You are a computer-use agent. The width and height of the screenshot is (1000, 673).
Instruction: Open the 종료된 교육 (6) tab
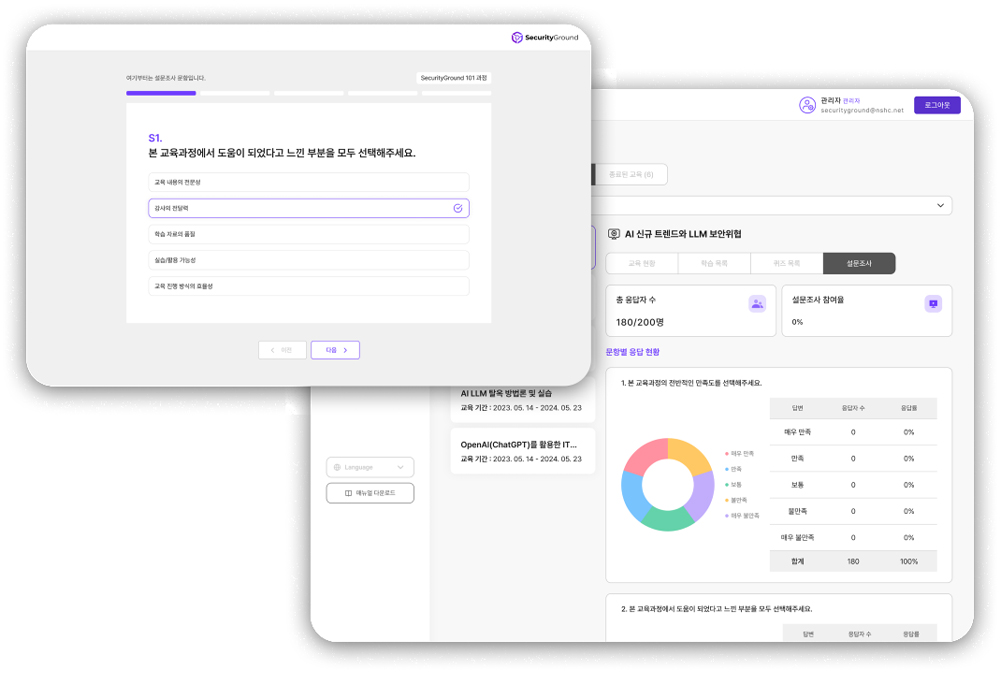631,175
